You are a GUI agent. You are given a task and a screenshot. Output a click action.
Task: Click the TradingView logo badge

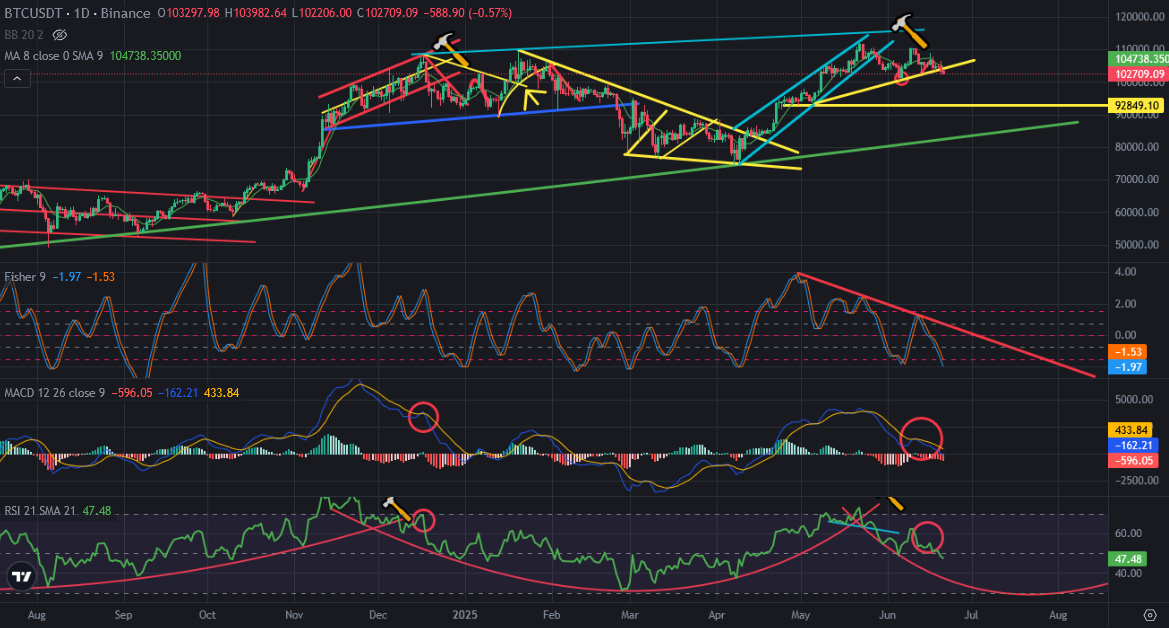point(22,577)
